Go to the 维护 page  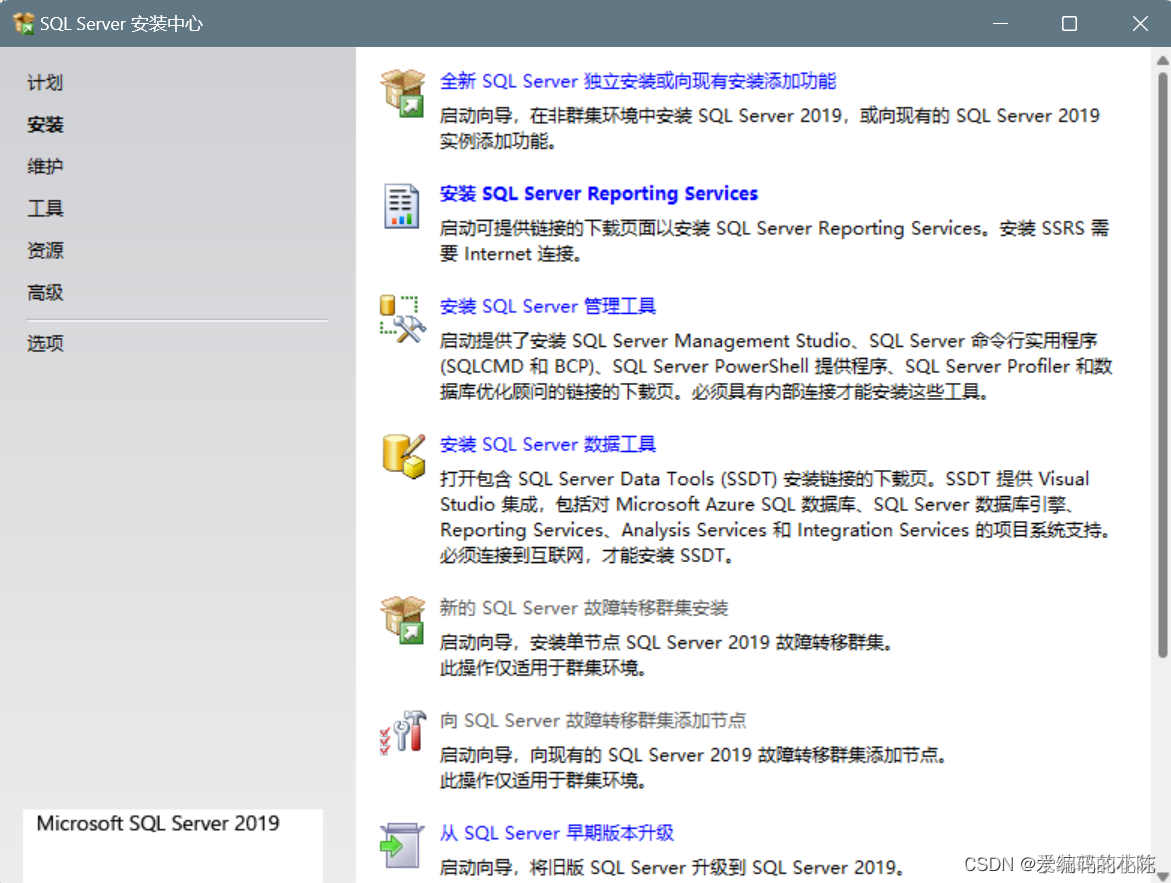(45, 167)
